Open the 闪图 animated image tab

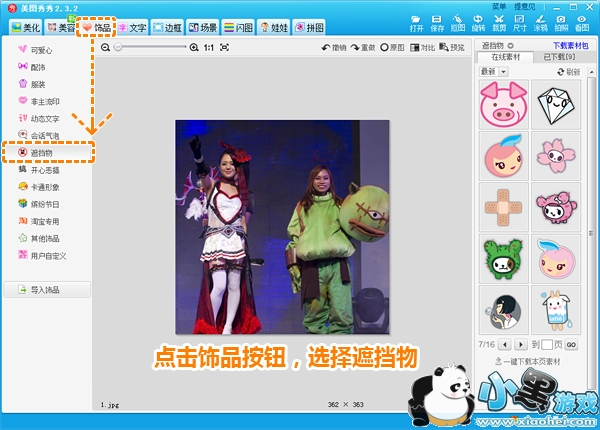pos(238,28)
